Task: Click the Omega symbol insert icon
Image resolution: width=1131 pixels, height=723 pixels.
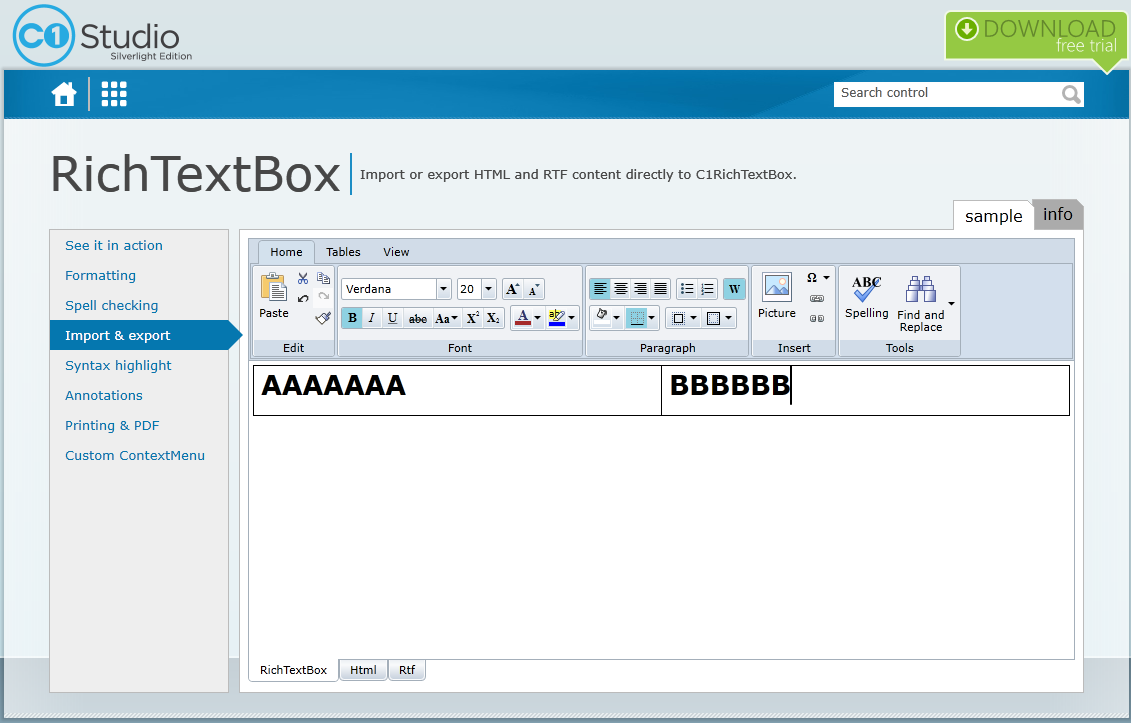Action: (812, 278)
